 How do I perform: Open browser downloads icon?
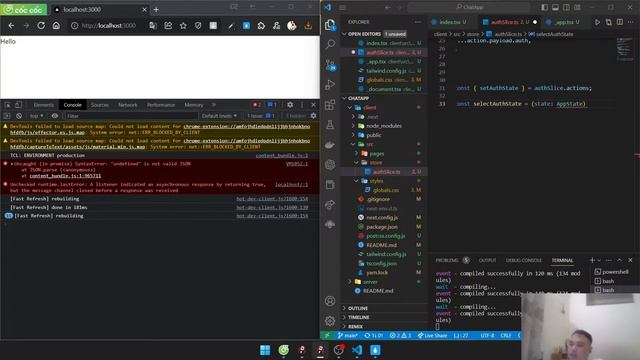coord(308,26)
